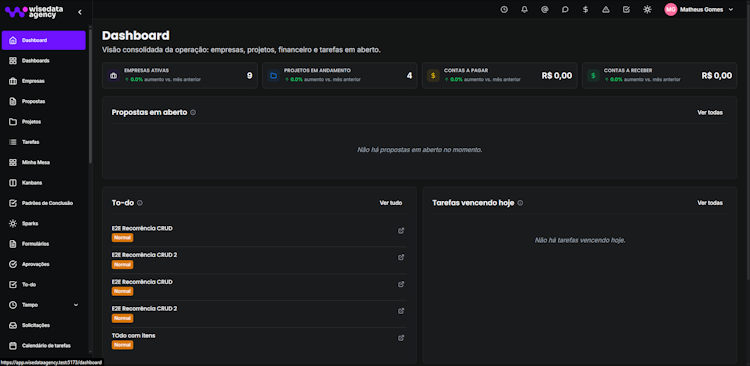
Task: Open Padrões de Conclusão in sidebar
Action: click(x=44, y=203)
